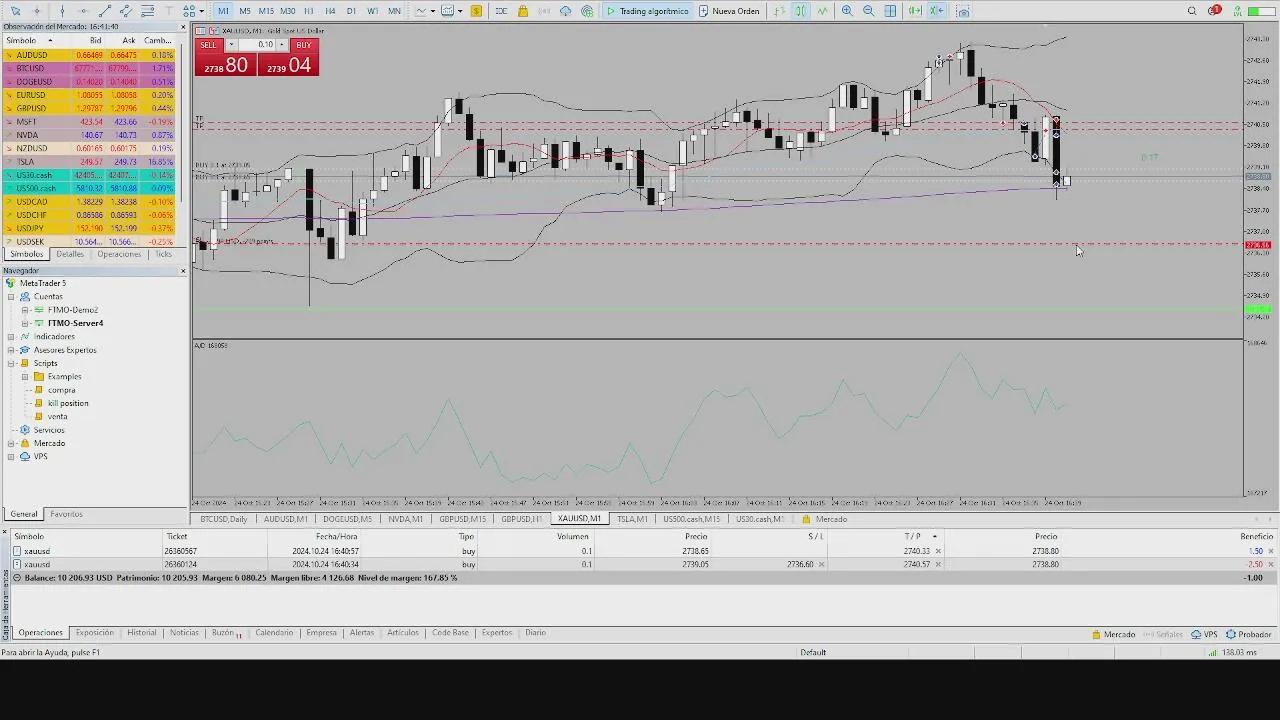Take a chart screenshot with the camera icon
This screenshot has width=1280, height=720.
963,11
